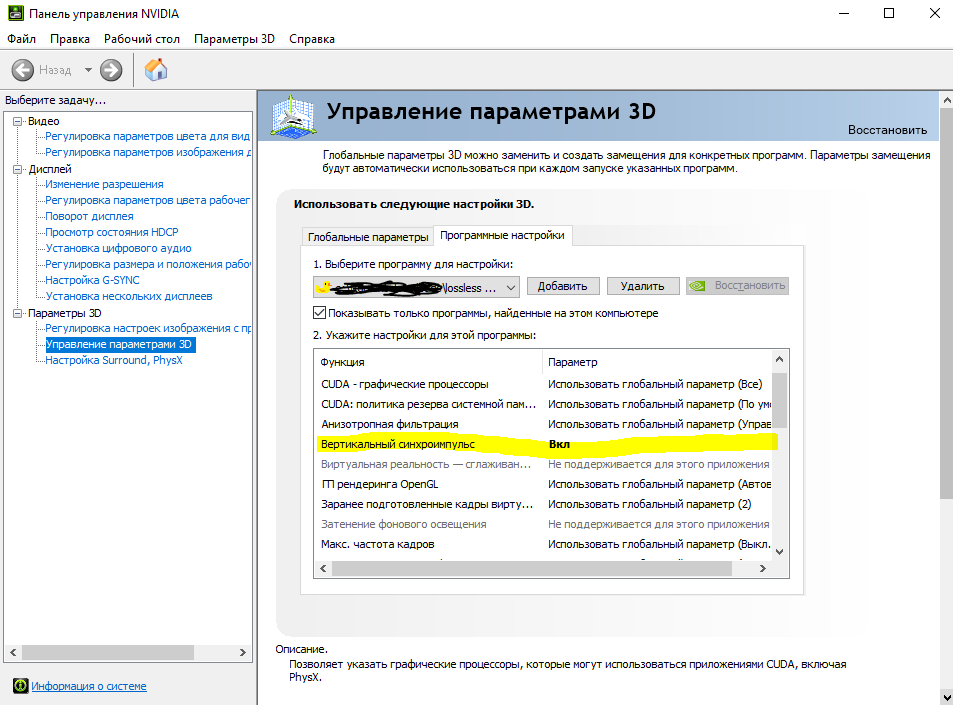Select CUDA политика резерва системной памяти row
Viewport: 953px width, 705px height.
point(545,404)
